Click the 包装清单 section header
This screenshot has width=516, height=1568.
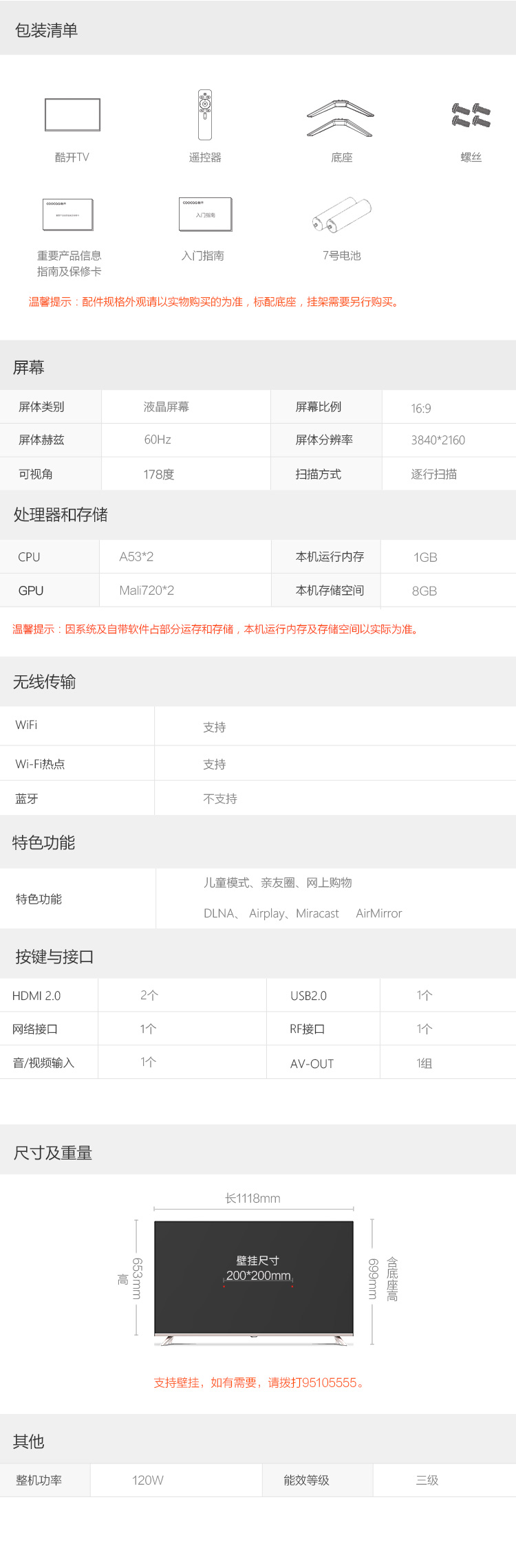47,30
